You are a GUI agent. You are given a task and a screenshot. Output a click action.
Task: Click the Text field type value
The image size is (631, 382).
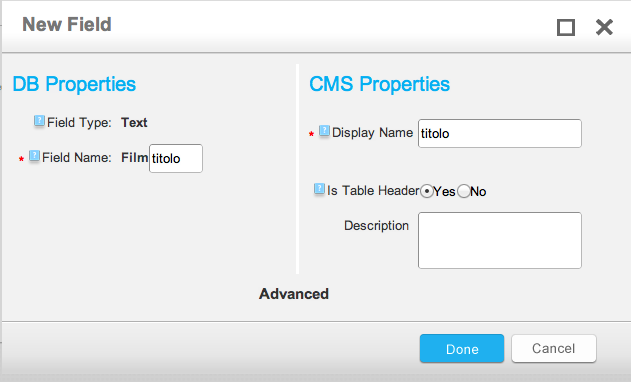(134, 122)
